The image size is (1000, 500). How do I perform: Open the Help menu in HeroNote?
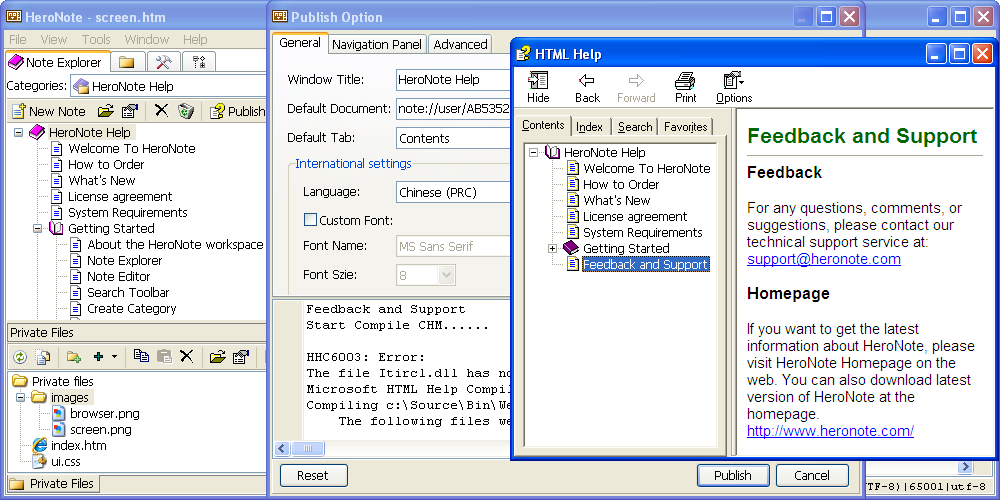[195, 40]
